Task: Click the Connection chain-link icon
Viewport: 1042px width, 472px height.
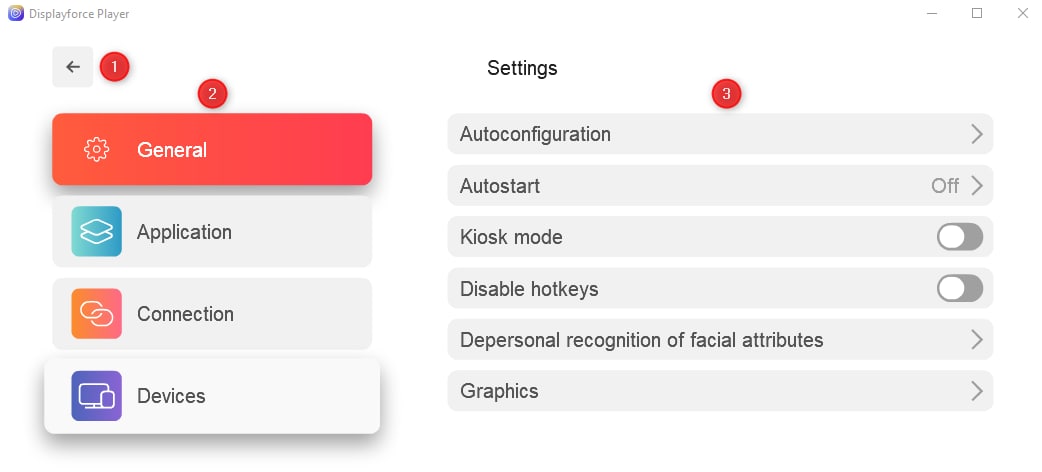Action: pos(96,314)
